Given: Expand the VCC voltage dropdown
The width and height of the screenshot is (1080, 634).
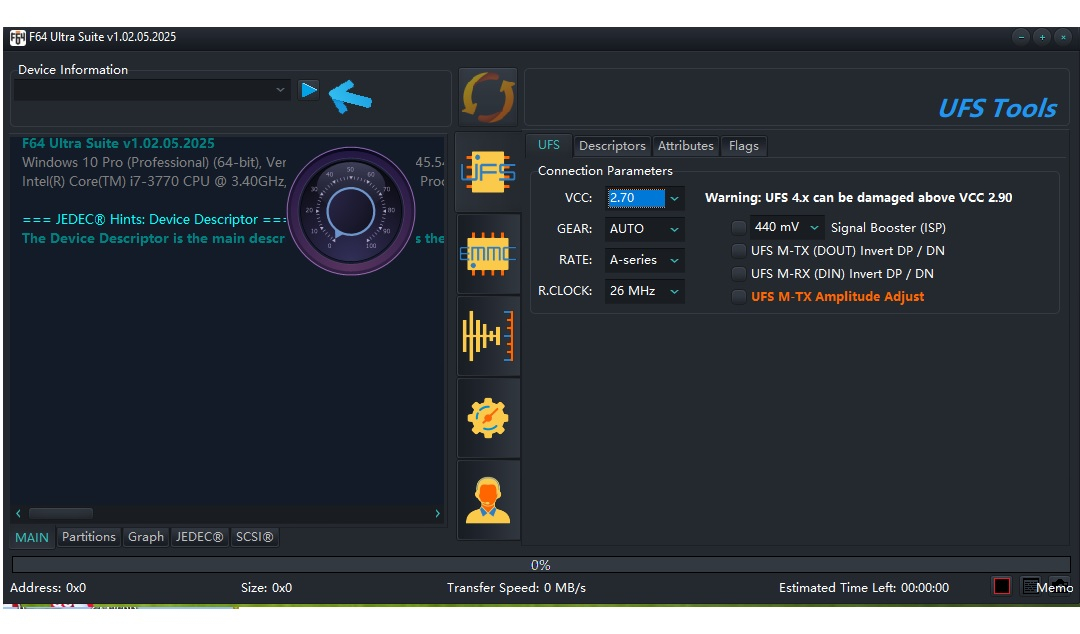Looking at the screenshot, I should [674, 198].
